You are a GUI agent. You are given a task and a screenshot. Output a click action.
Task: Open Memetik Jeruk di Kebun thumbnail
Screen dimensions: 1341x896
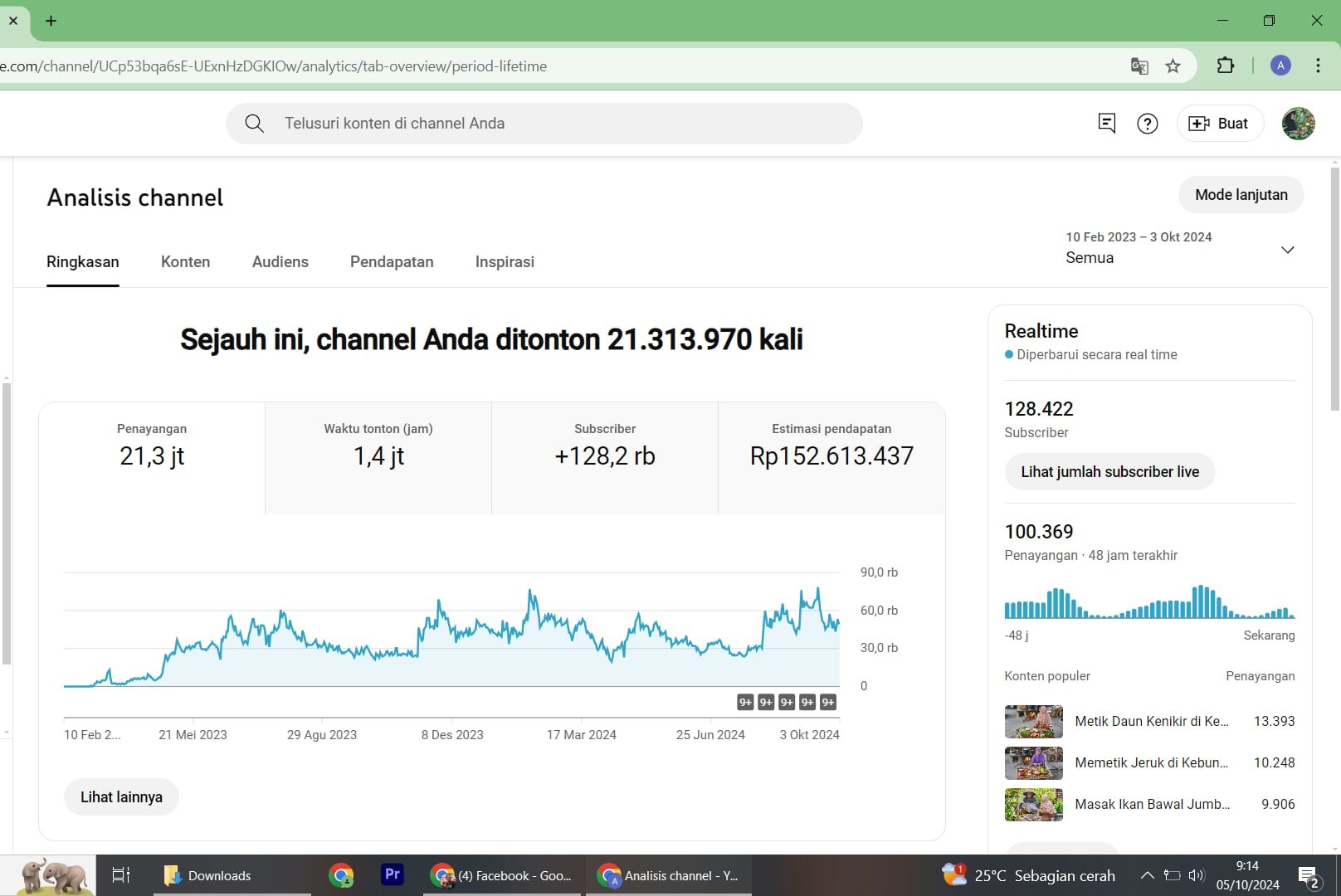pos(1033,763)
